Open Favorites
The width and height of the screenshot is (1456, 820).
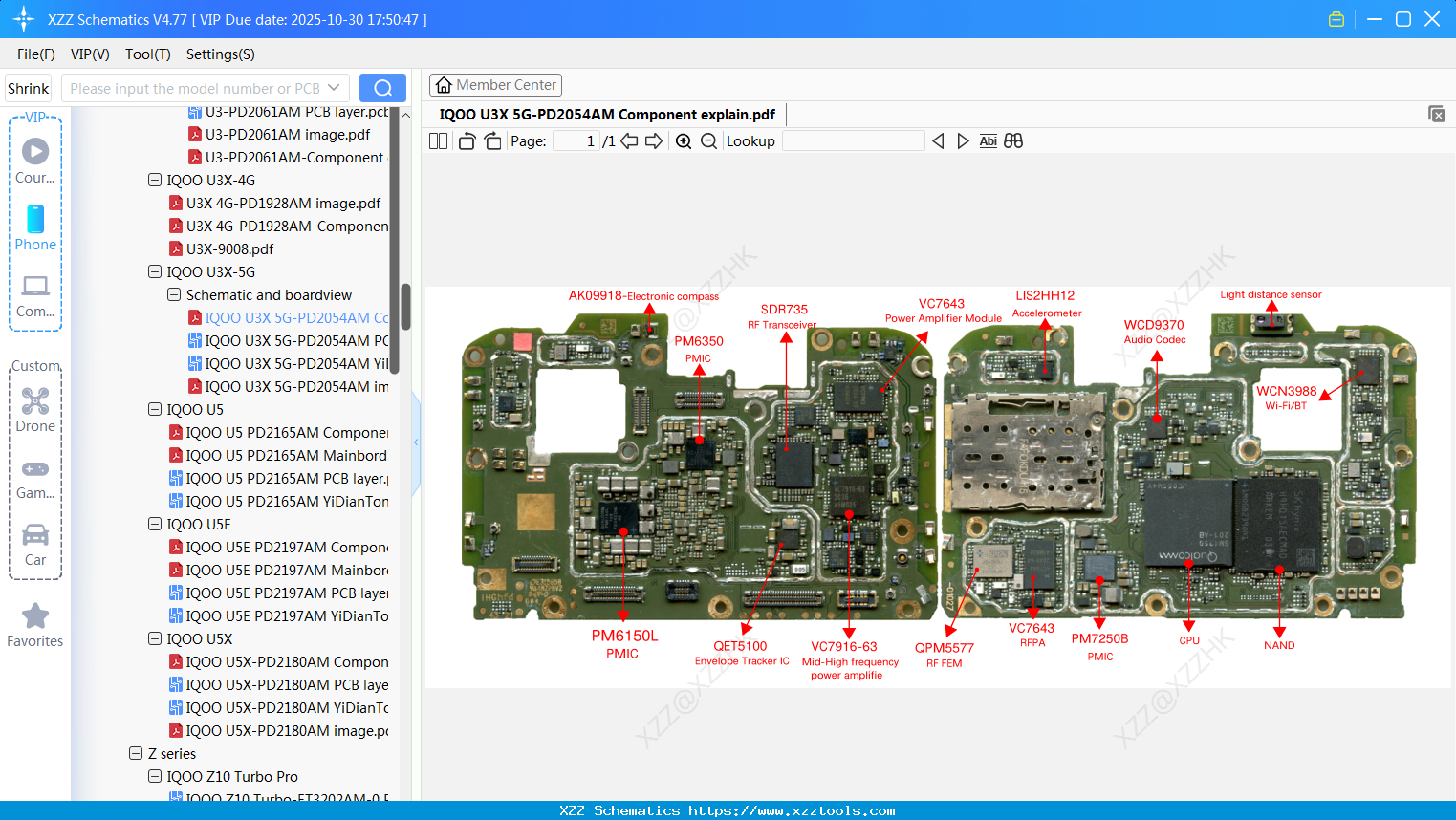[x=35, y=625]
